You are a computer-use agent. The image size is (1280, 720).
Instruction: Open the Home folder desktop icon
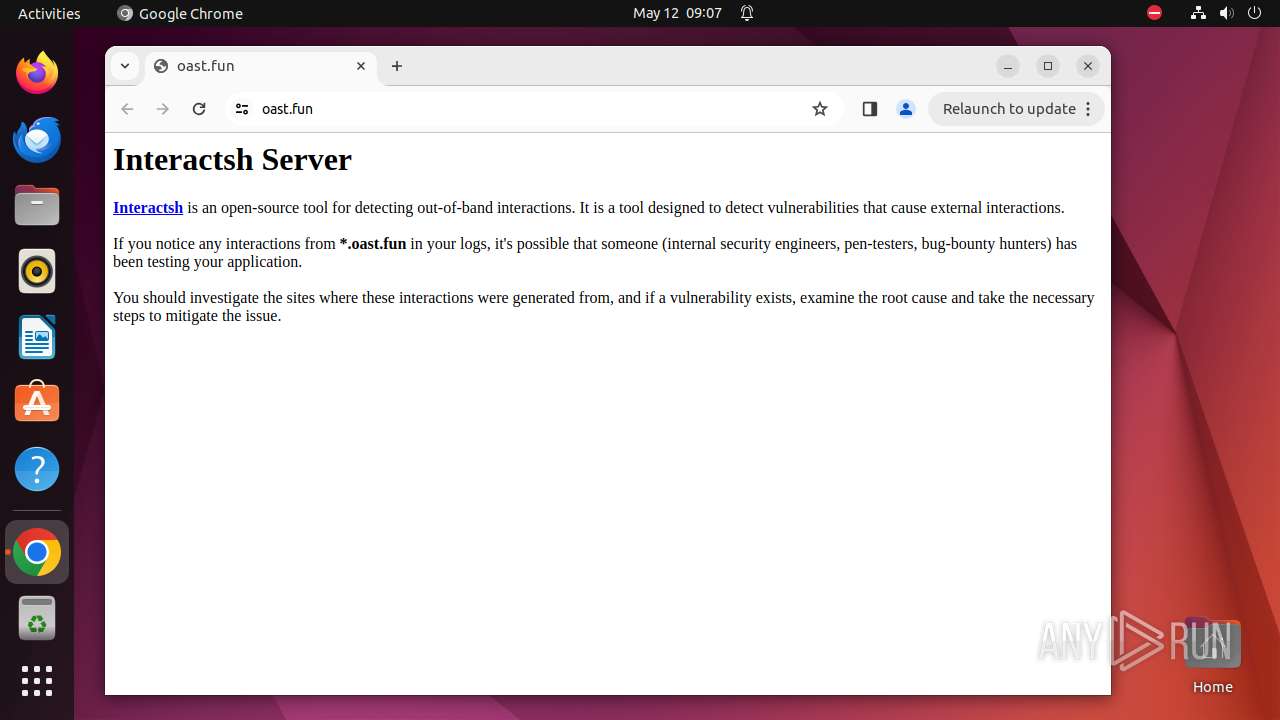tap(1212, 656)
